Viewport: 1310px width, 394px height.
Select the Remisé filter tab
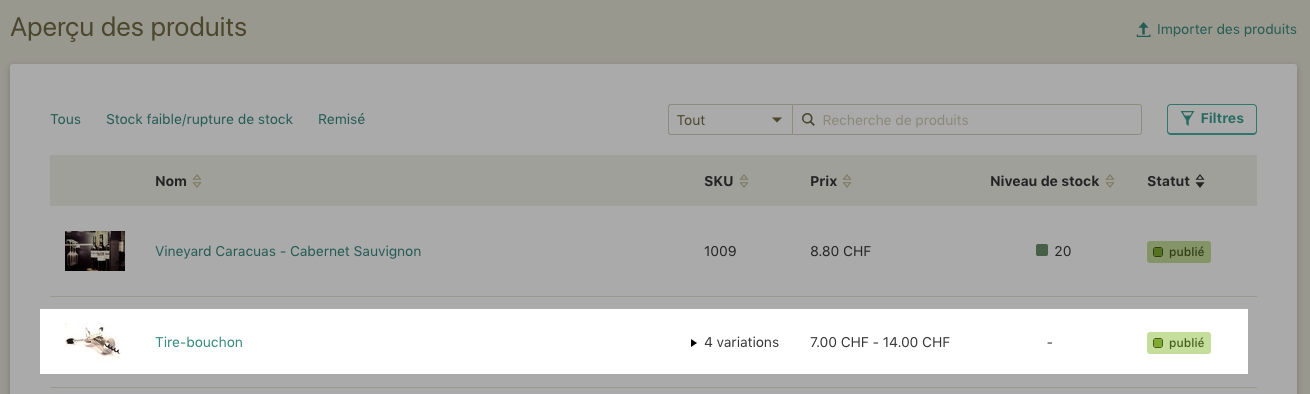tap(341, 119)
